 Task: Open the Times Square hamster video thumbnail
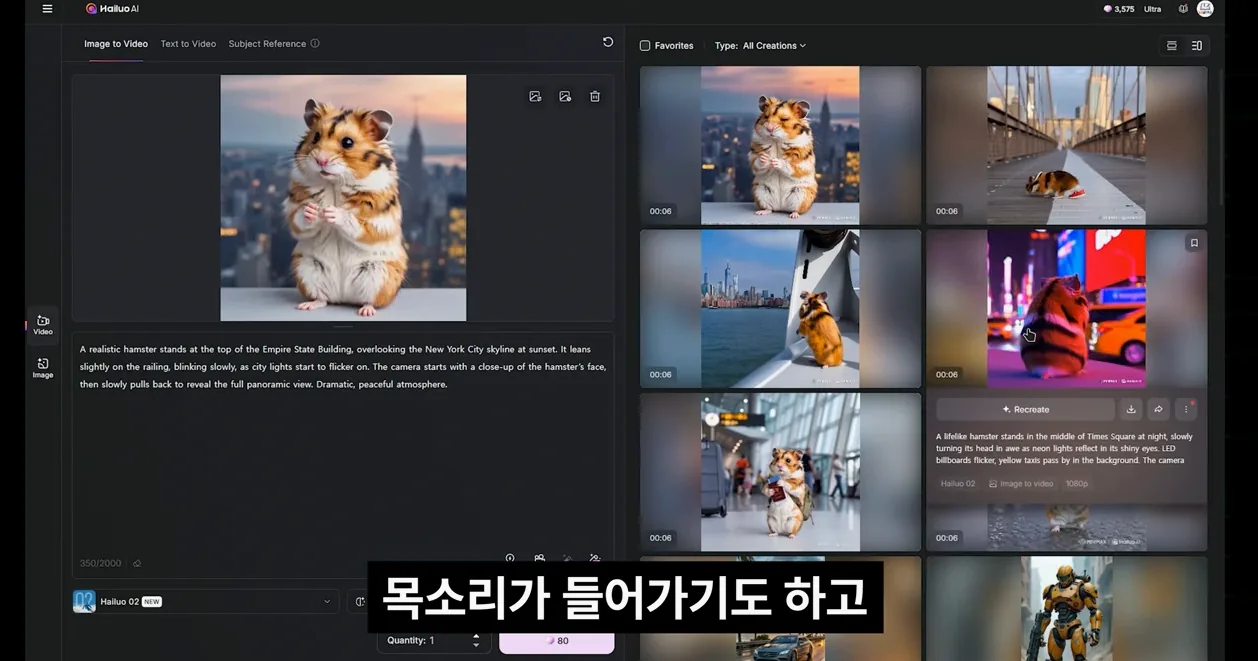pos(1067,309)
